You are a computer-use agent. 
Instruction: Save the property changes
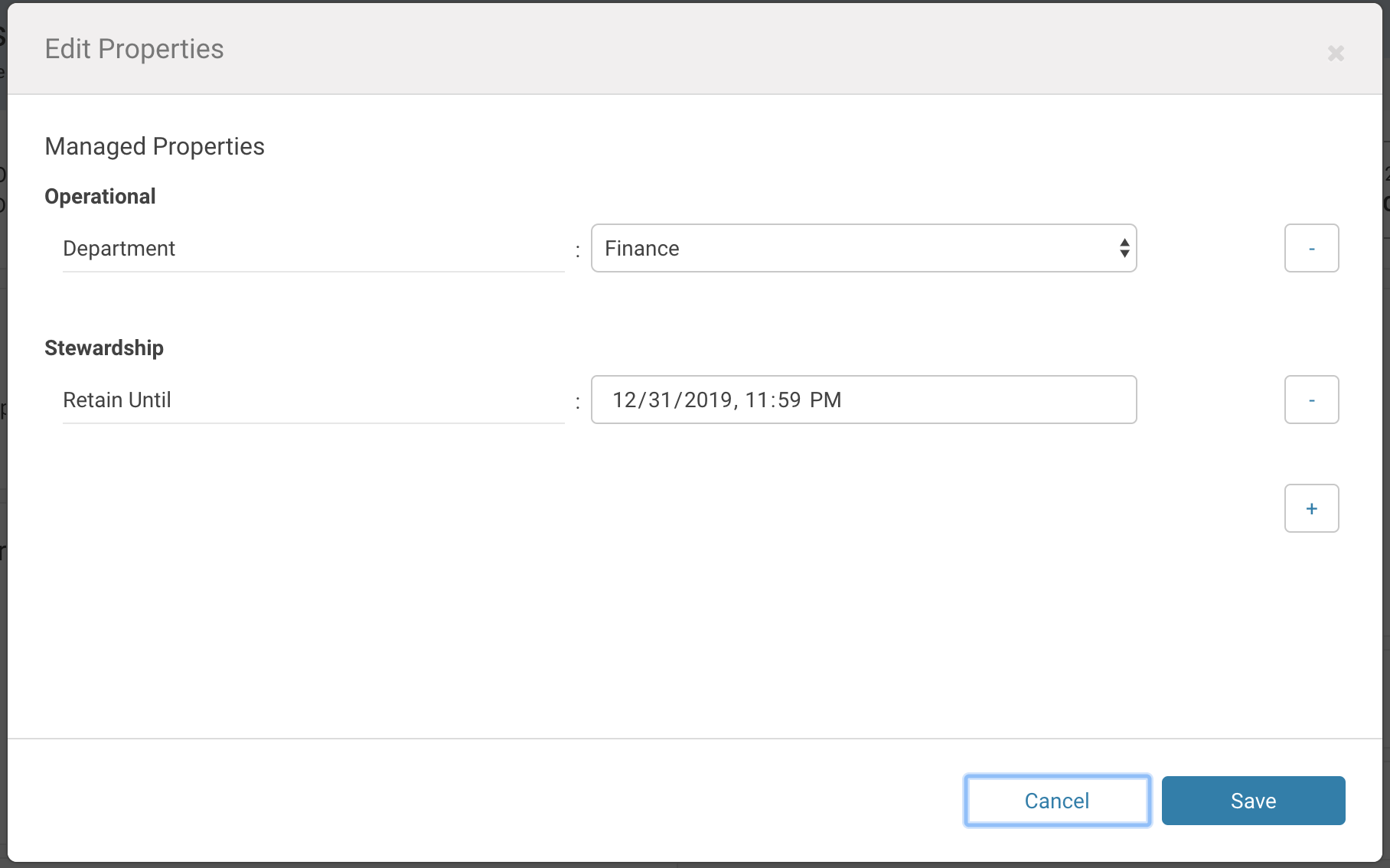tap(1253, 801)
